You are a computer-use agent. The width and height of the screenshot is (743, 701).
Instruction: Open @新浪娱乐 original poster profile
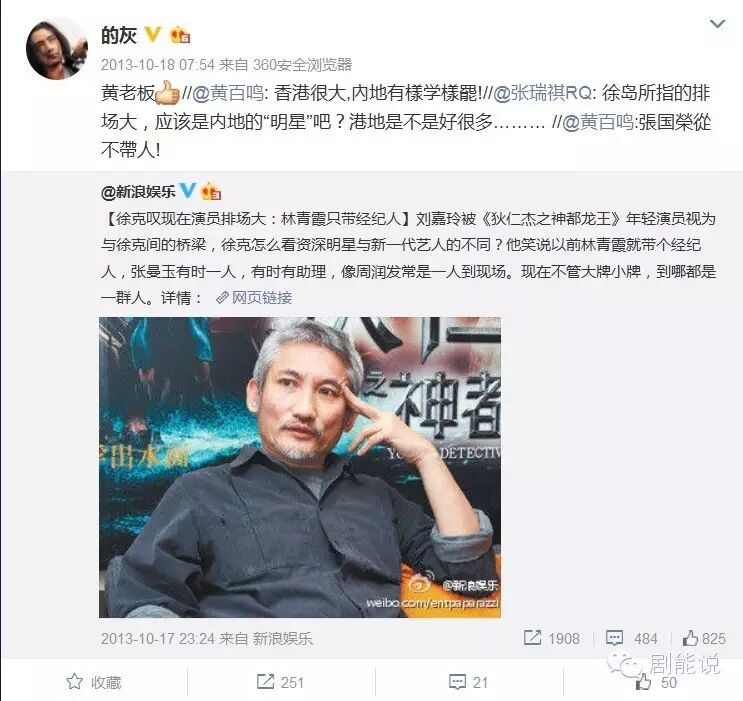[138, 191]
